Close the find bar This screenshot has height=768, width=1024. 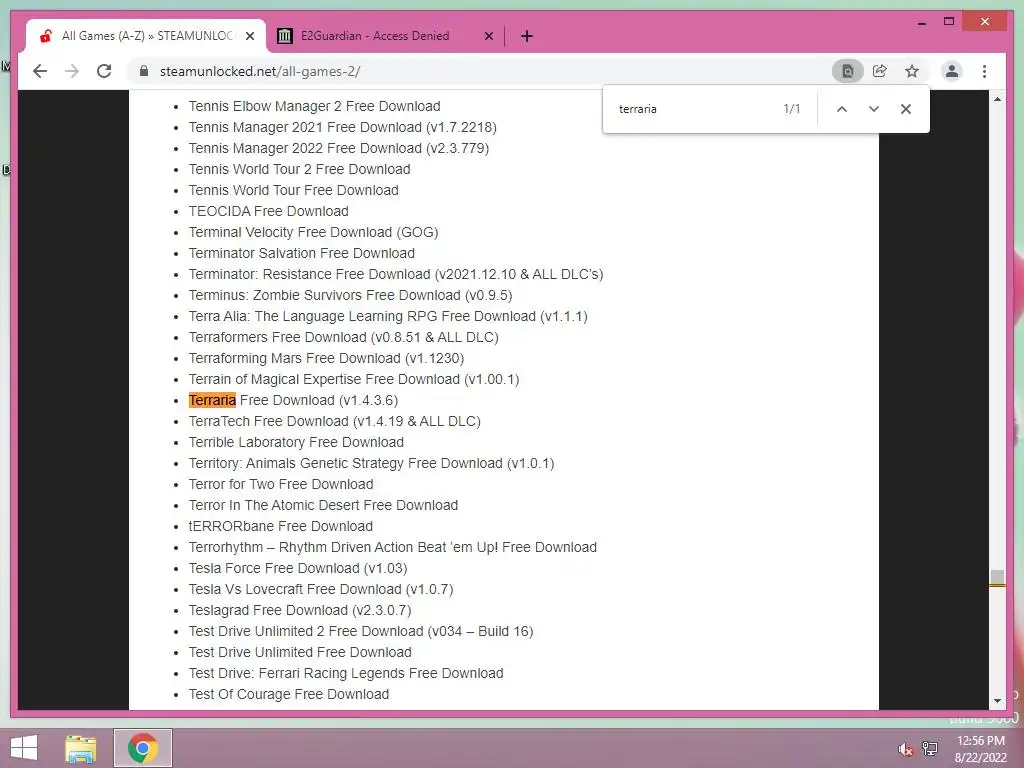pyautogui.click(x=906, y=109)
